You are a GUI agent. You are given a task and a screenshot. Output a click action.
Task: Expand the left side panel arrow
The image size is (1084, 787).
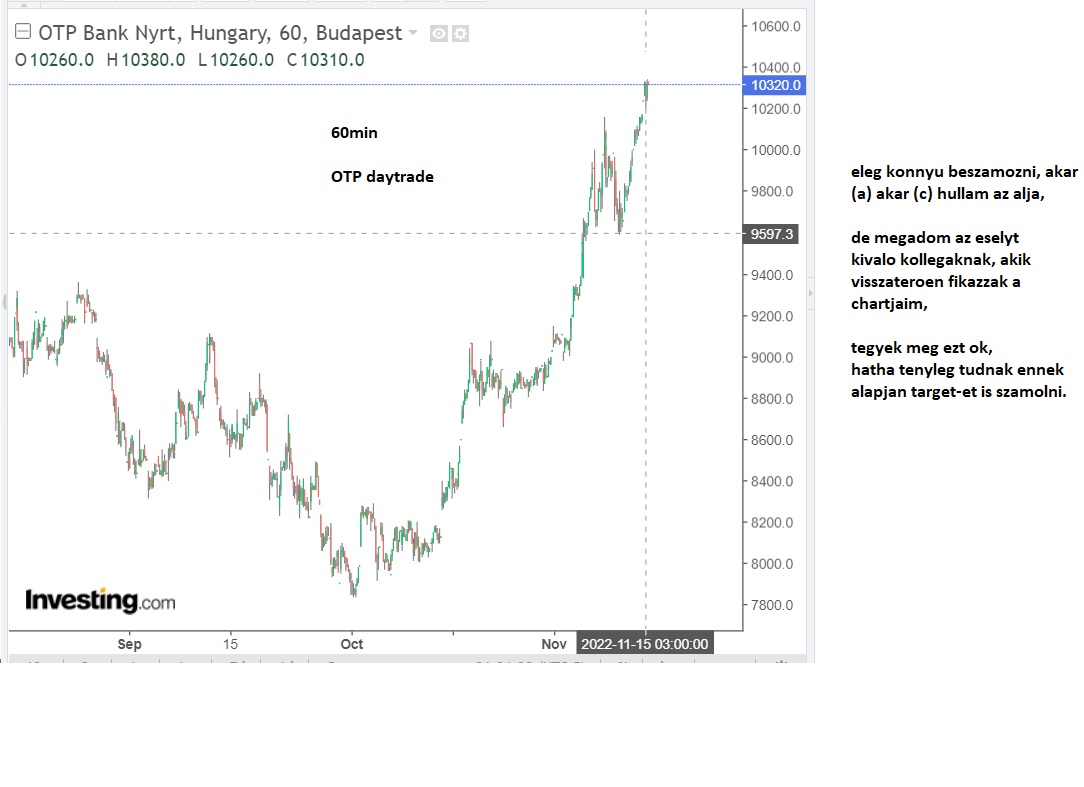[4, 300]
